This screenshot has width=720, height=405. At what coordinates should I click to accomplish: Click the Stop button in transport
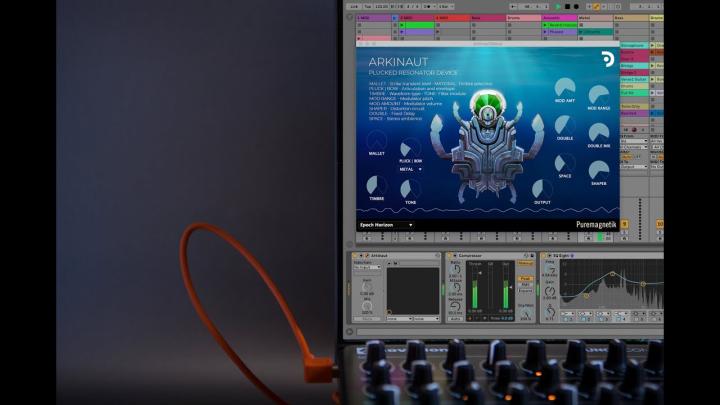click(567, 7)
